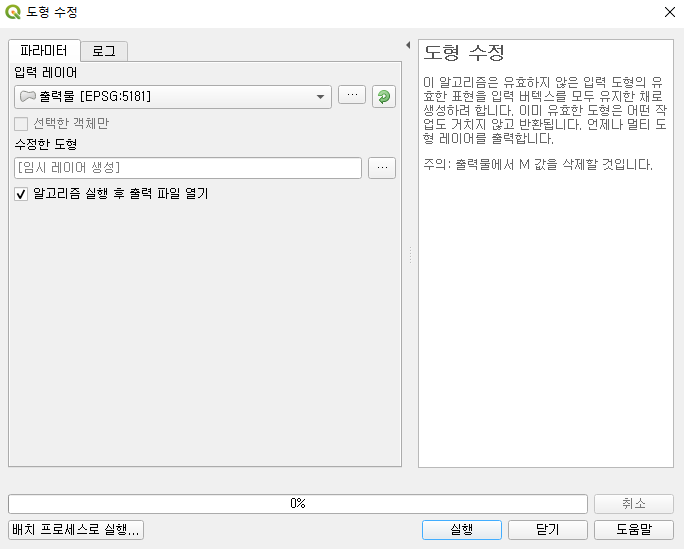Open output options button beside 수정한 도형 field

click(382, 168)
